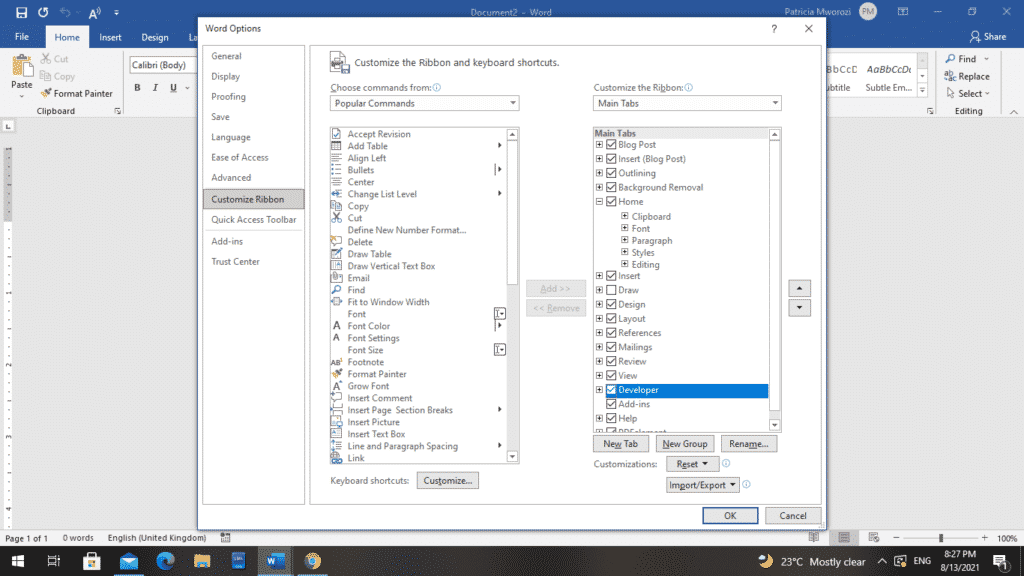Open the Customize the Ribbon dropdown
This screenshot has width=1024, height=576.
pos(687,103)
